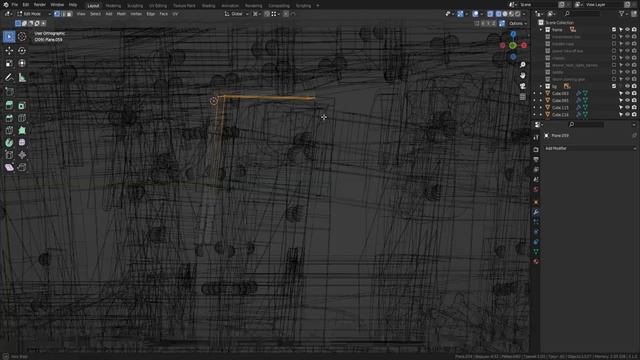Select the Edge Slide tool
The width and height of the screenshot is (640, 360).
click(x=9, y=155)
